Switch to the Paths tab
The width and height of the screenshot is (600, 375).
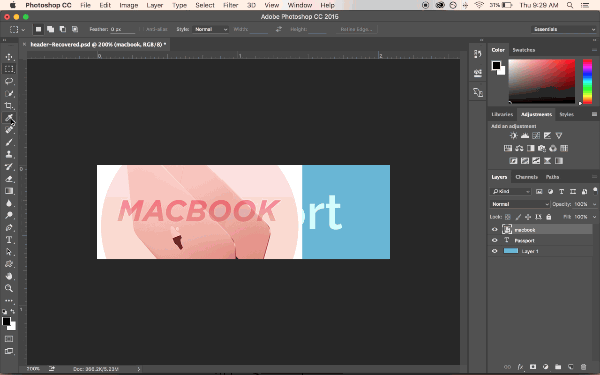[x=552, y=177]
